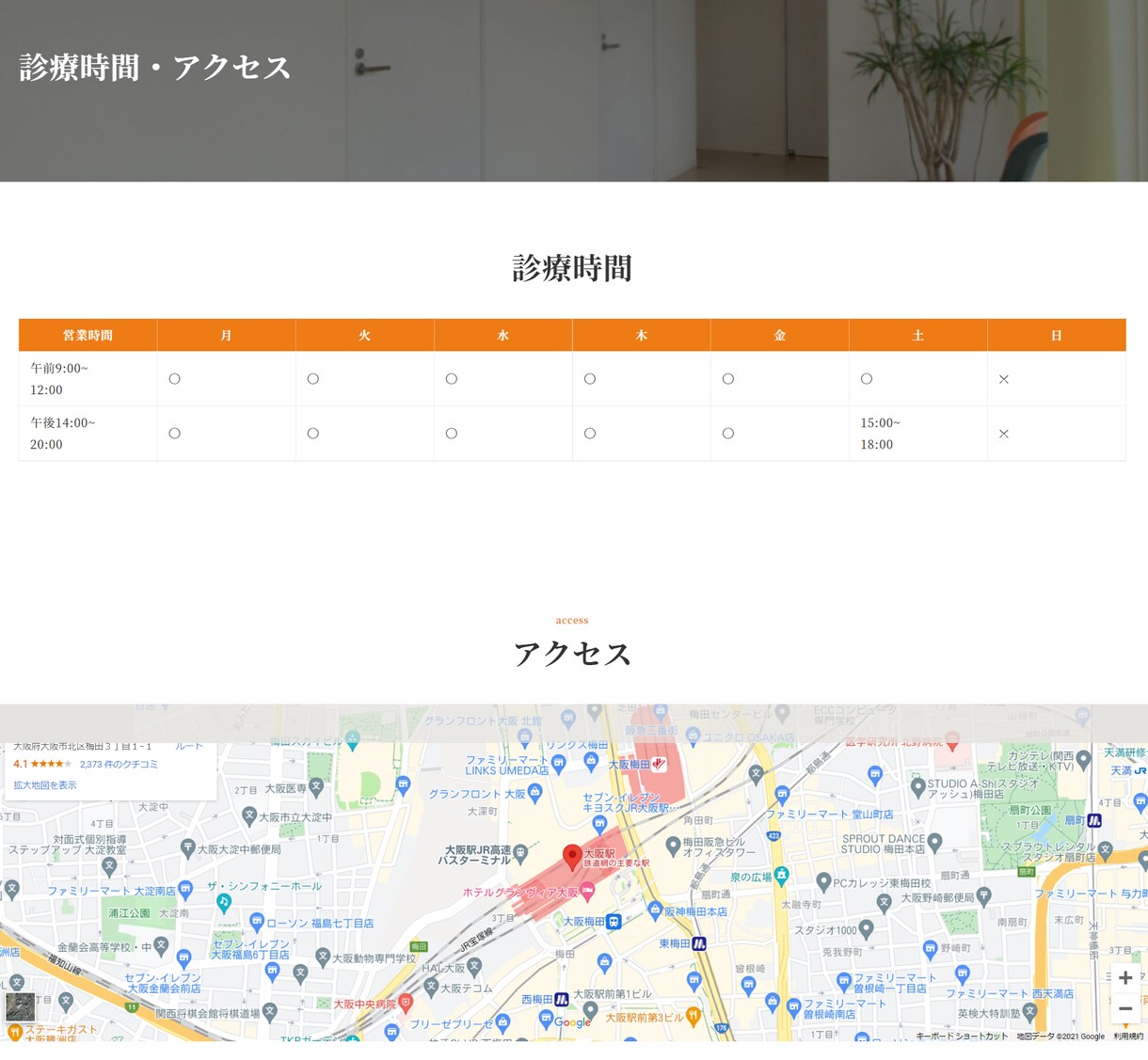Select the スタジオ1000 marker
This screenshot has height=1060, width=1148.
(x=867, y=929)
